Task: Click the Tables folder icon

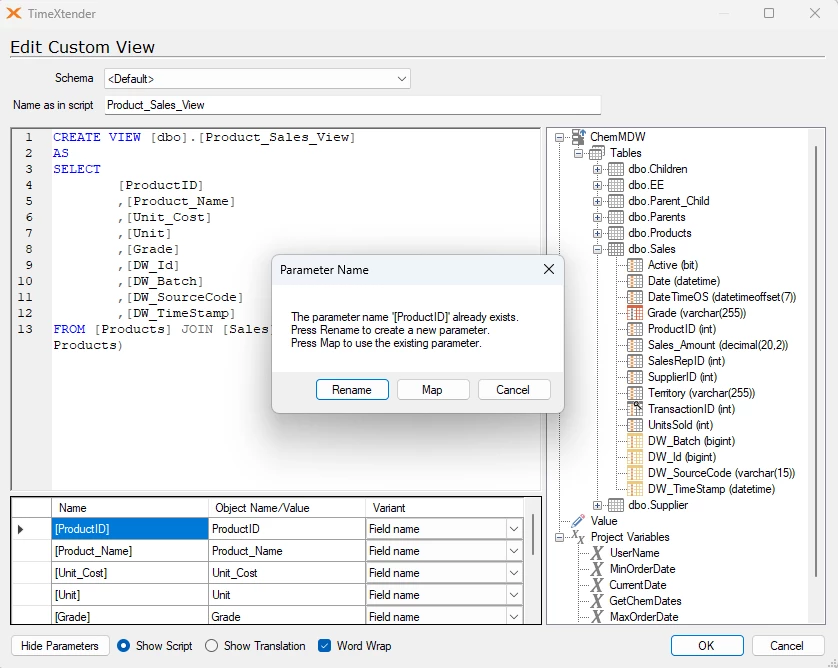Action: 597,153
